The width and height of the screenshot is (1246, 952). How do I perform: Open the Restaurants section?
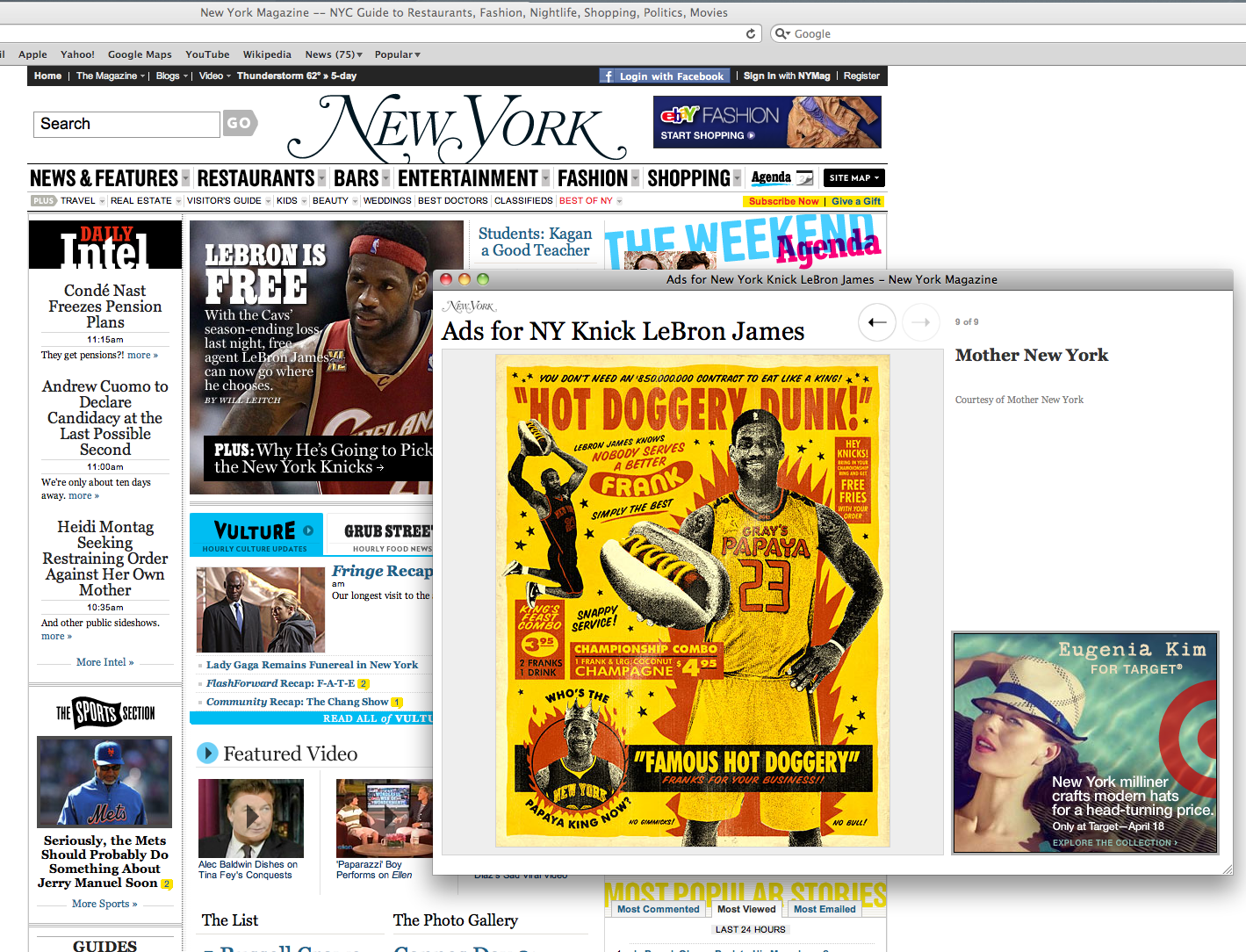(x=256, y=178)
